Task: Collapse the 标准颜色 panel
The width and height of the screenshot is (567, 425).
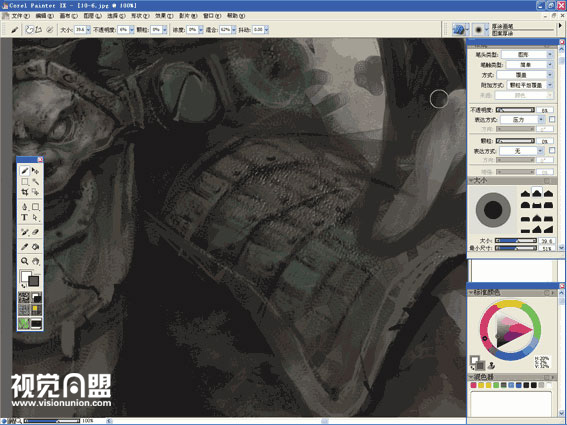Action: coord(472,292)
